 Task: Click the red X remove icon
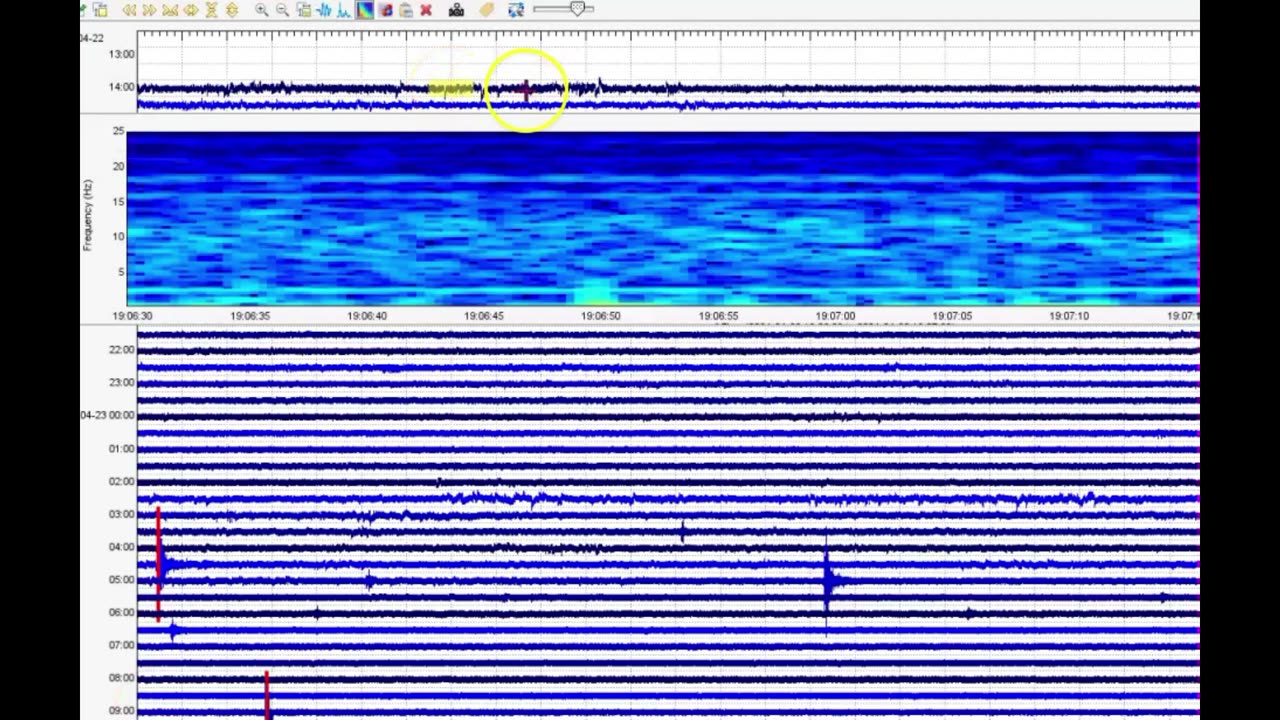point(427,10)
